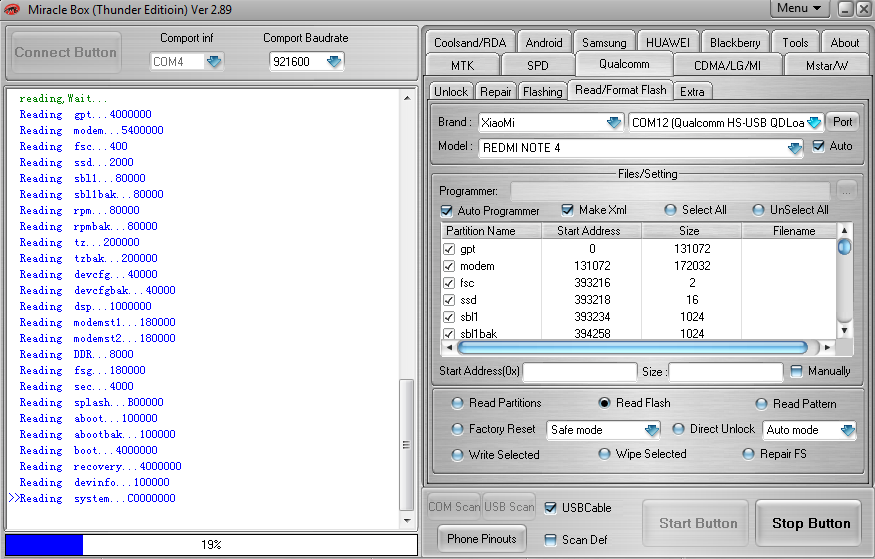The image size is (875, 559).
Task: Uncheck the ssd partition checkbox
Action: coord(449,300)
